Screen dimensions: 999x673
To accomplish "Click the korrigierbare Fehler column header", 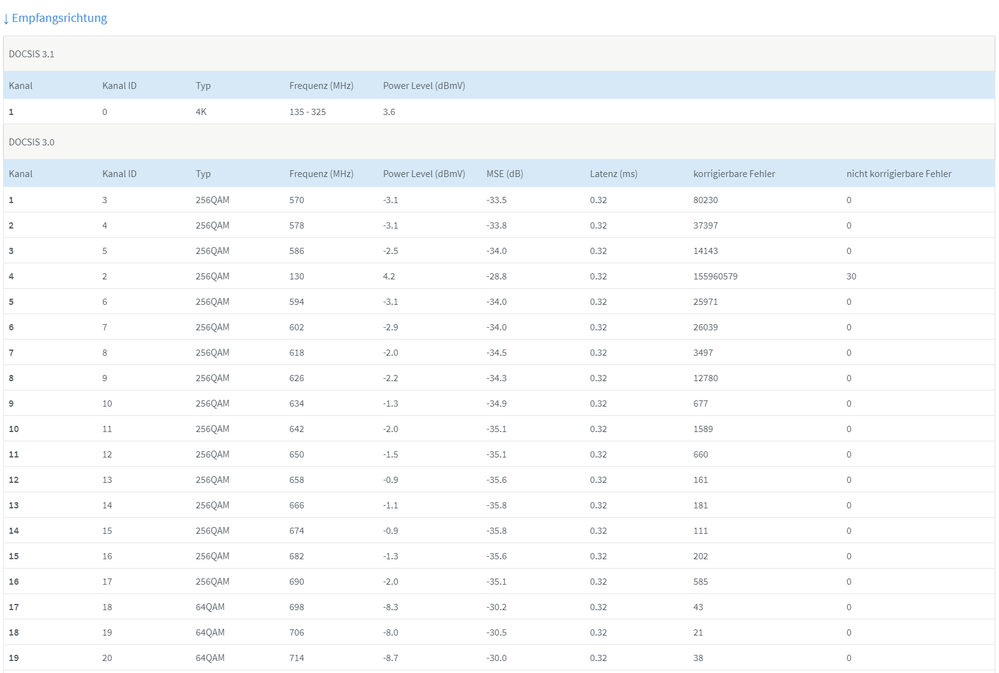I will [x=734, y=173].
